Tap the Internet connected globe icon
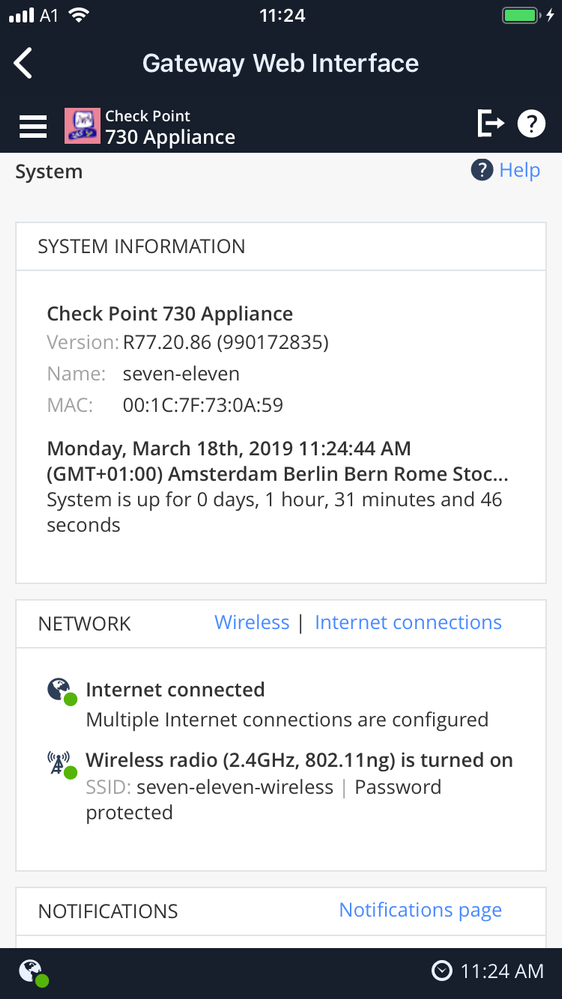 click(x=62, y=693)
